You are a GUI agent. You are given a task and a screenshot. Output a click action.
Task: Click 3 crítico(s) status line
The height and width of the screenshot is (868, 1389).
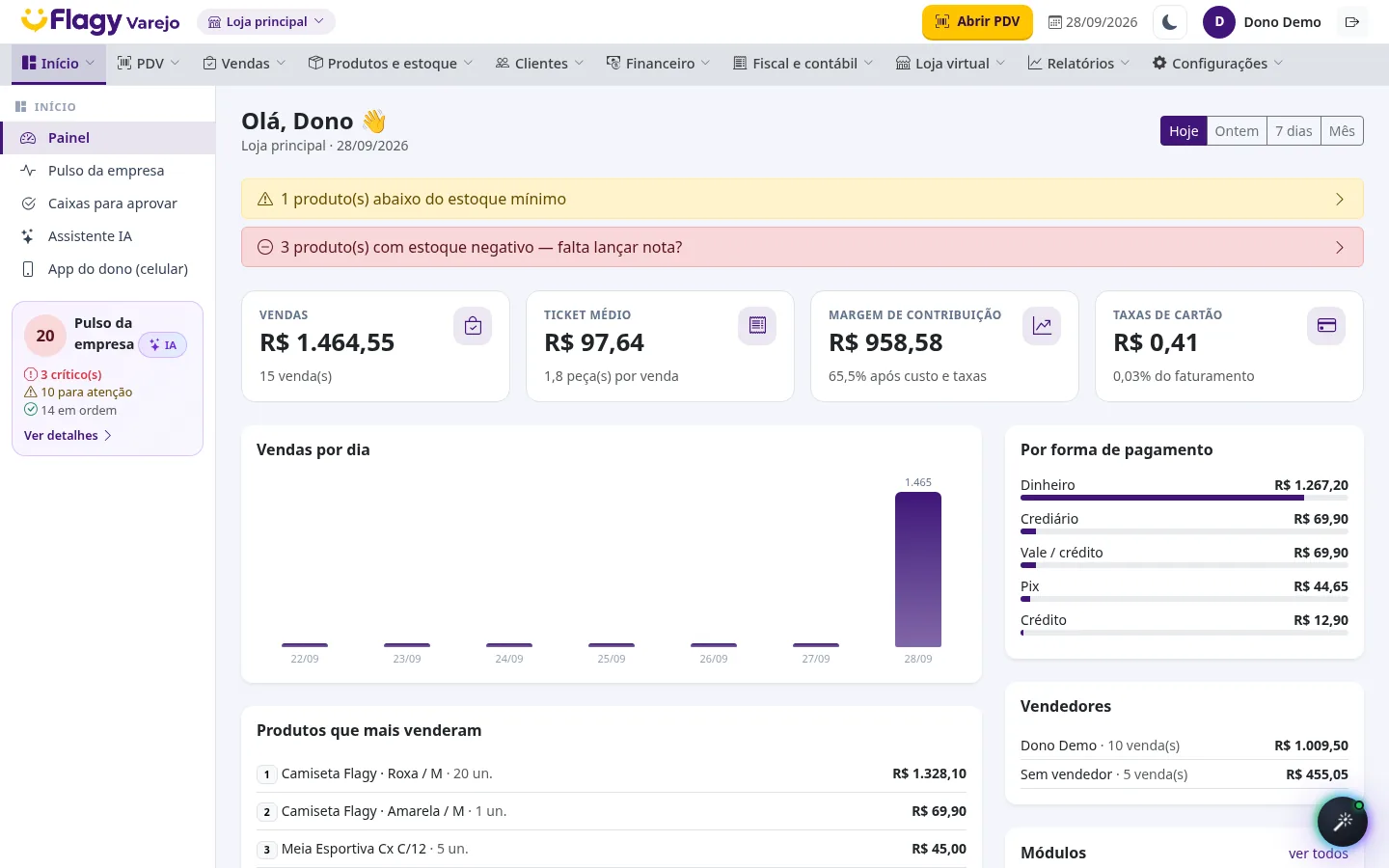(63, 374)
